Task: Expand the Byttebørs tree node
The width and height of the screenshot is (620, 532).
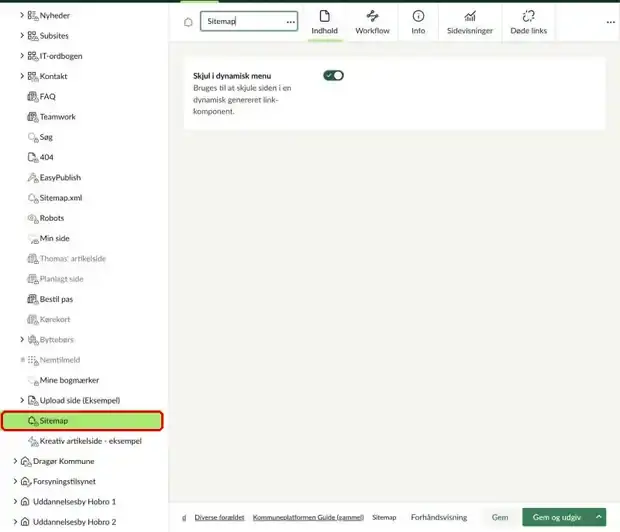Action: 22,339
